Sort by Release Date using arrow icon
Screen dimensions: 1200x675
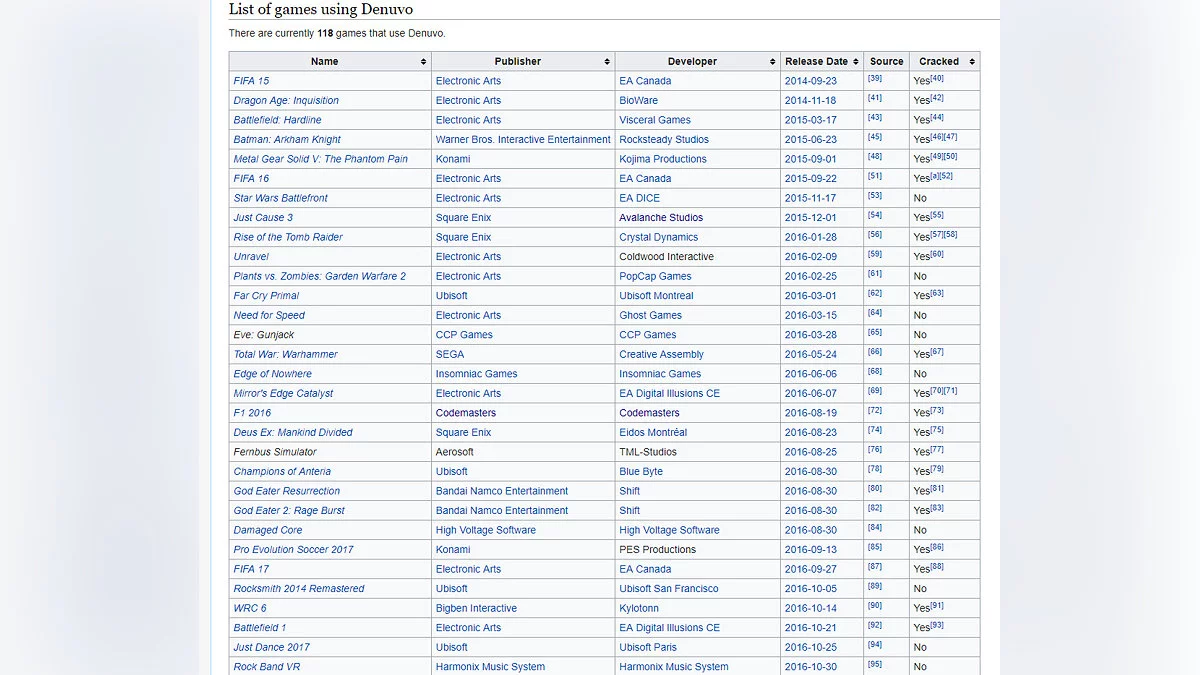click(855, 62)
